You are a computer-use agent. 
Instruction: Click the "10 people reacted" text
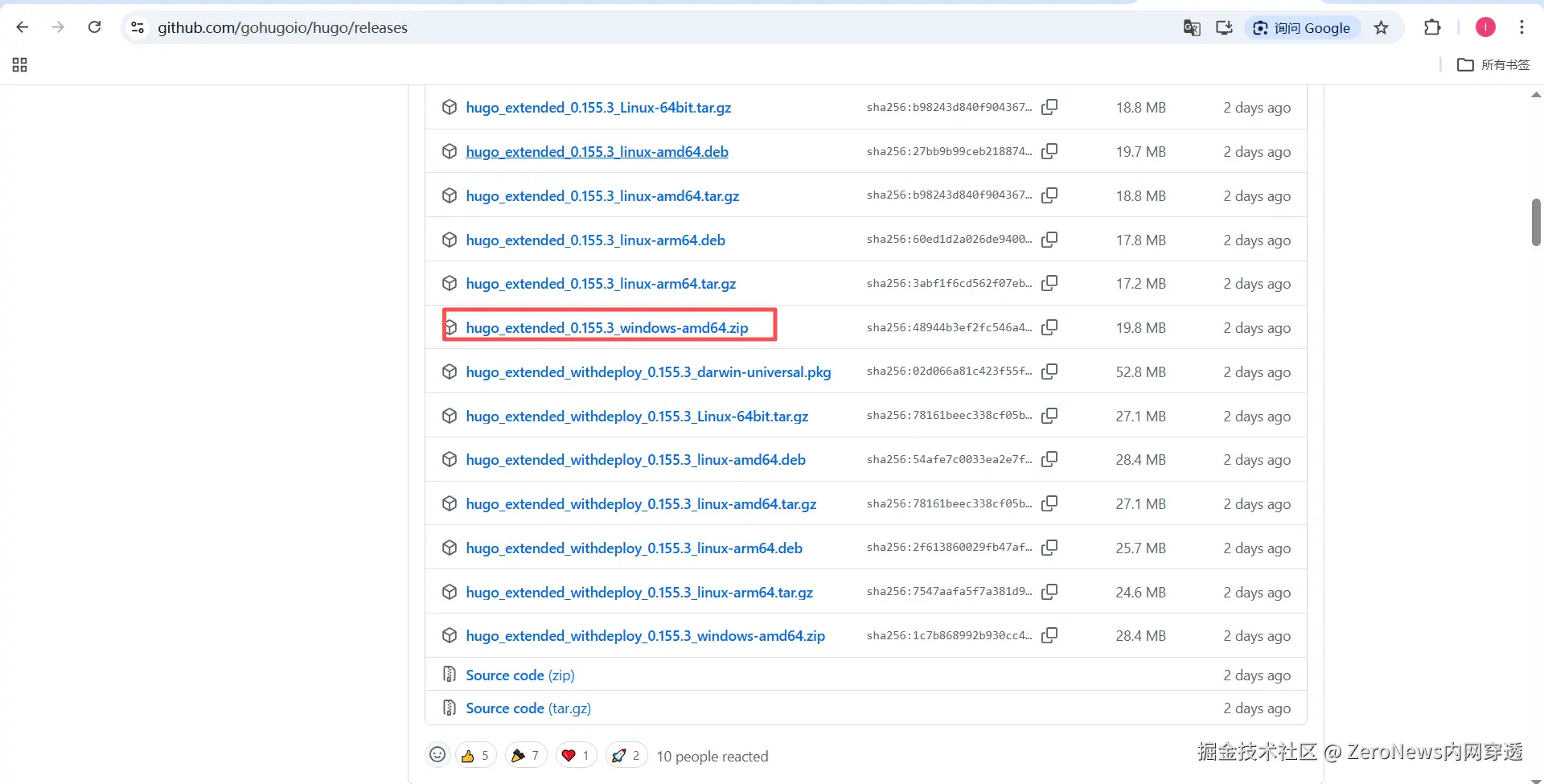[x=712, y=757]
